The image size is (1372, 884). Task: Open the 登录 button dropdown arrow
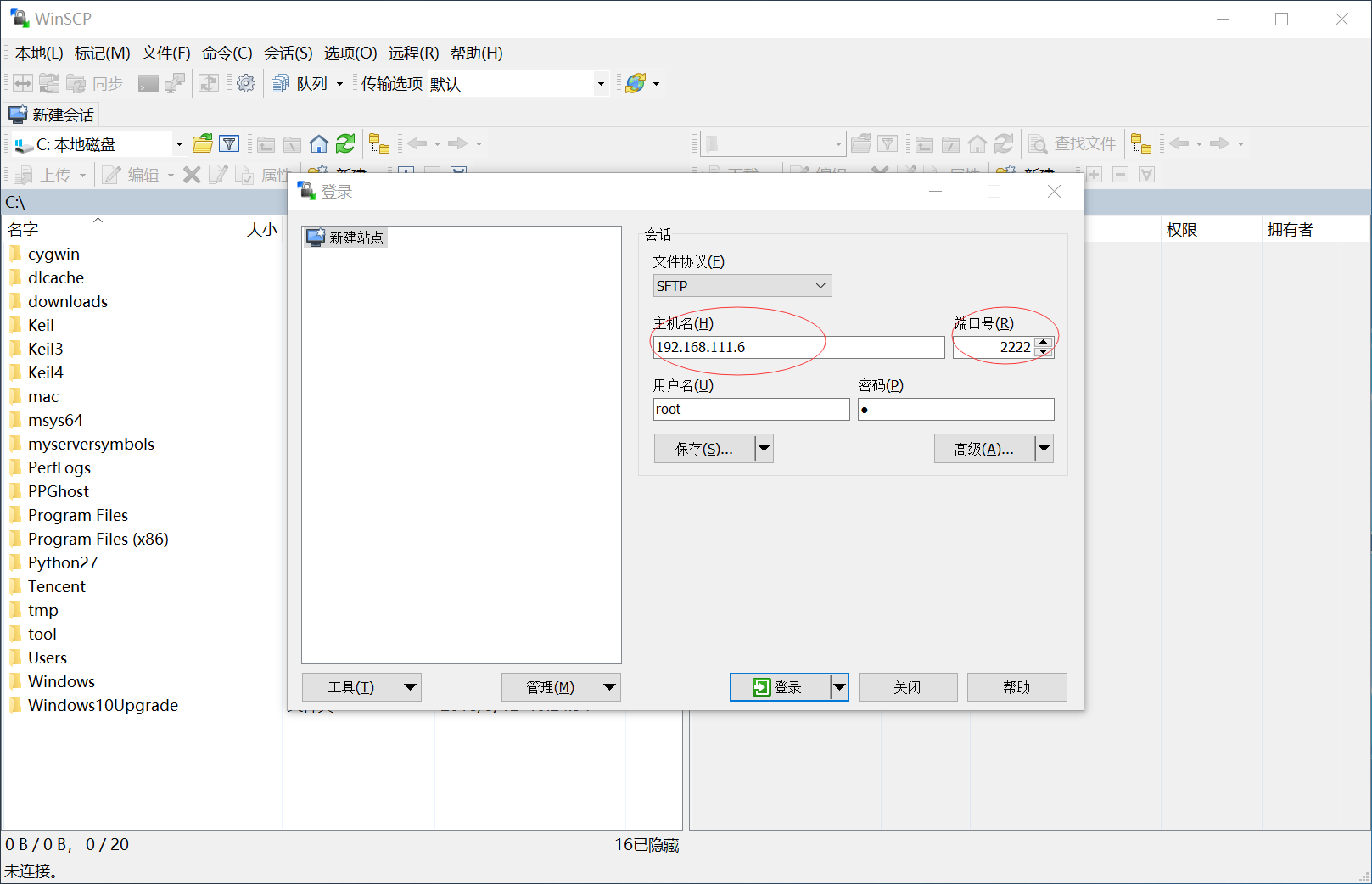click(840, 687)
